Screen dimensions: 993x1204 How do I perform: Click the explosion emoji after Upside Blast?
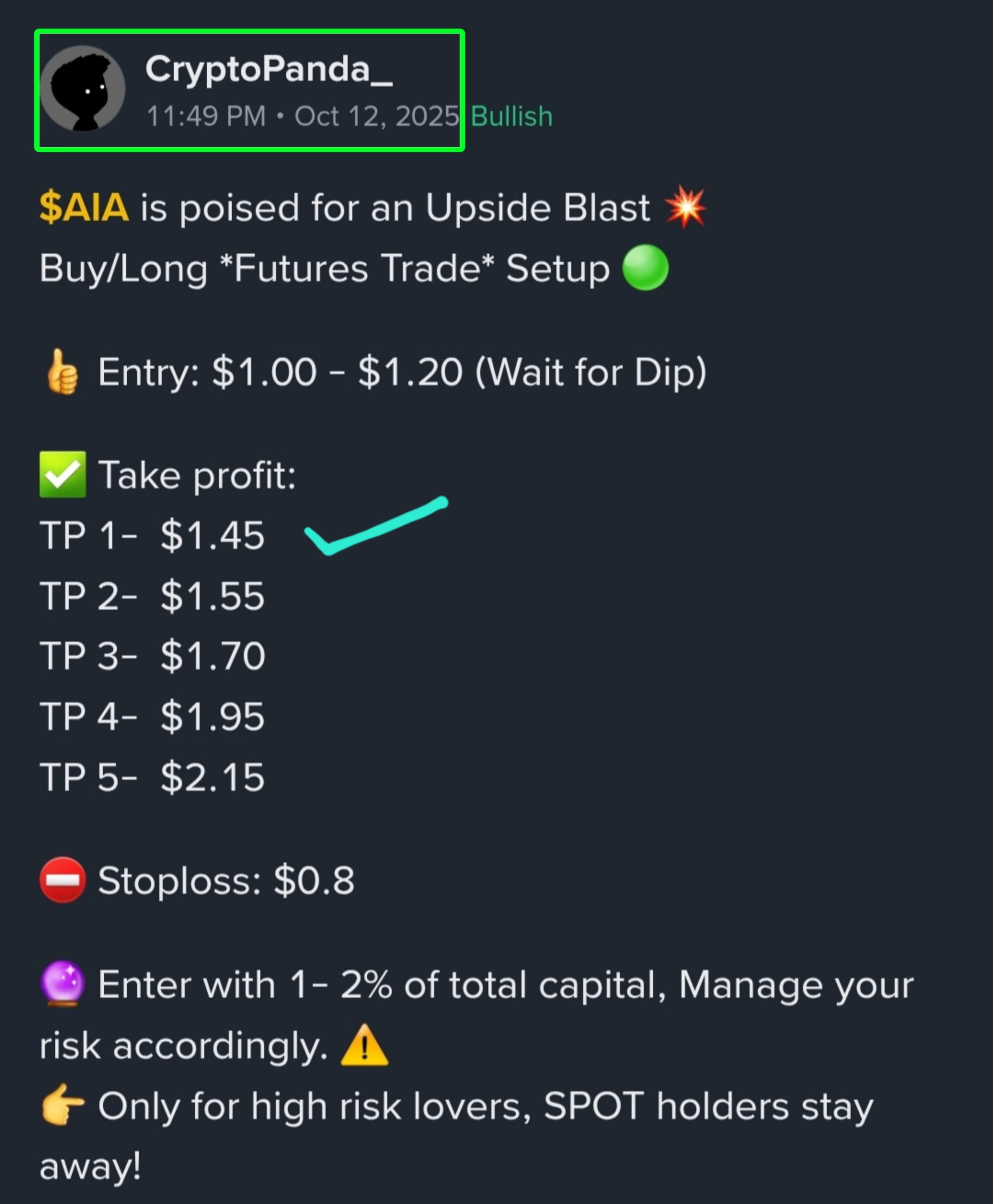(685, 207)
